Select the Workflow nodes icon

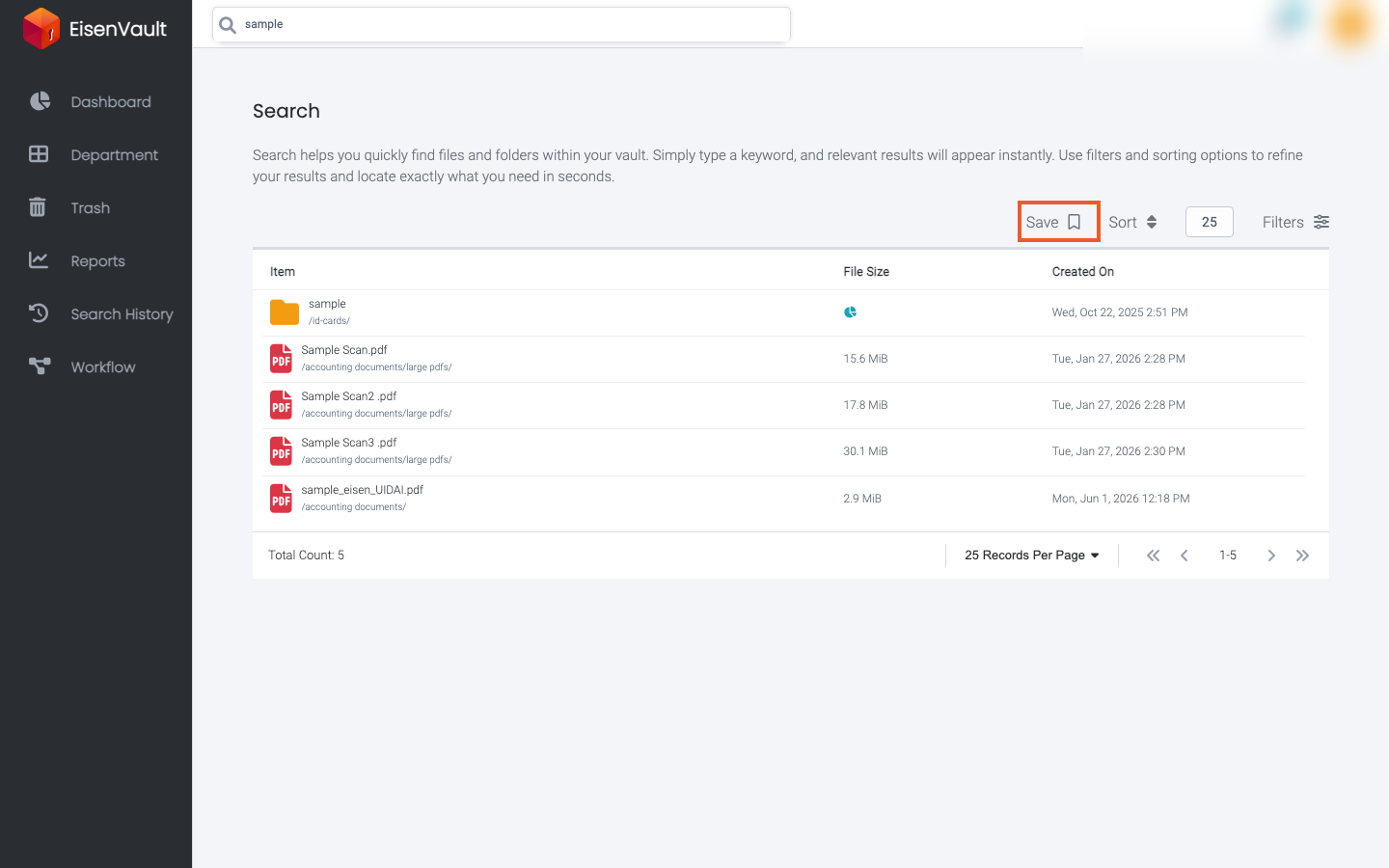(40, 366)
